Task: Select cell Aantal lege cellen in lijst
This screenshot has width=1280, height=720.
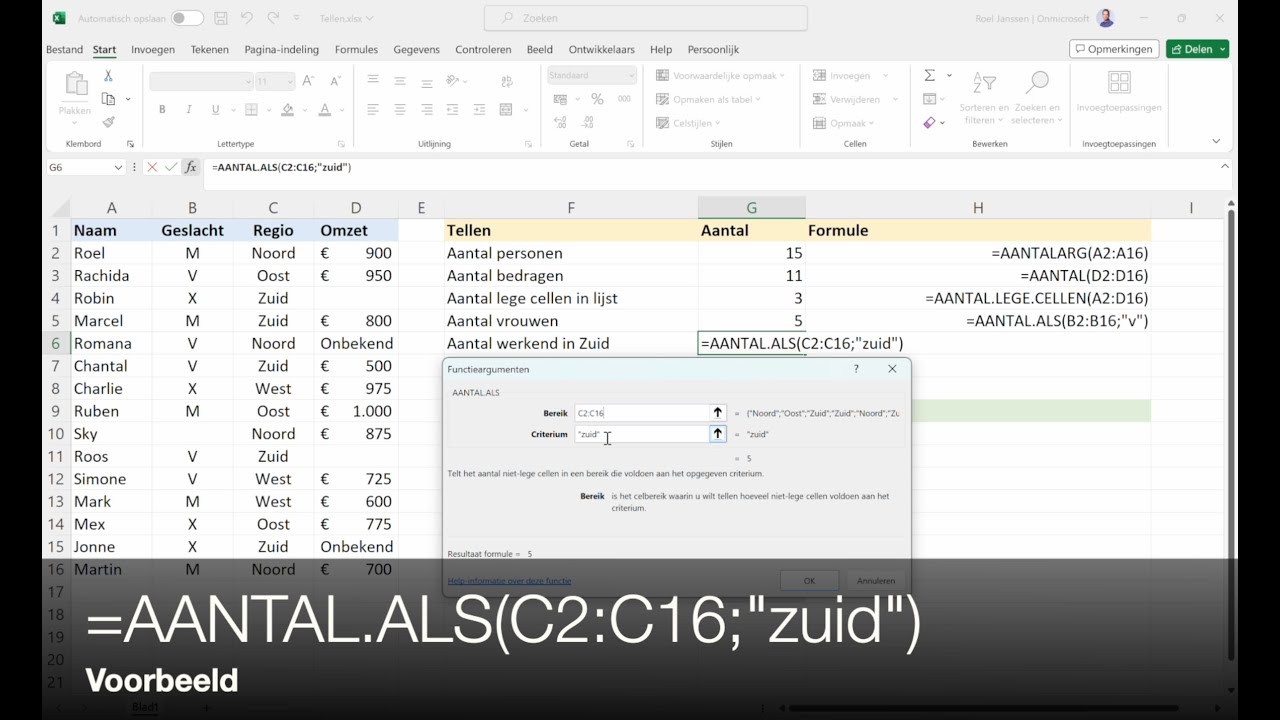Action: pos(571,298)
